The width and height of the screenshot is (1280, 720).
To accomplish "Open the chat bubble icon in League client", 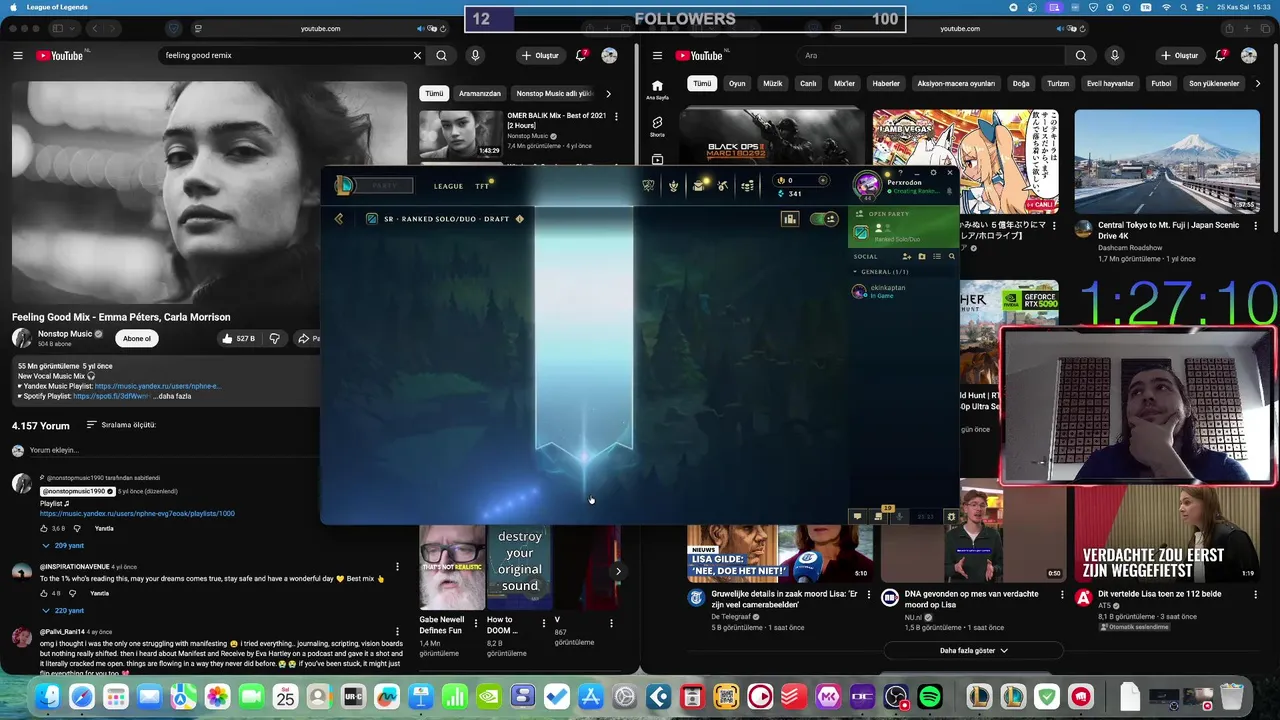I will (857, 516).
